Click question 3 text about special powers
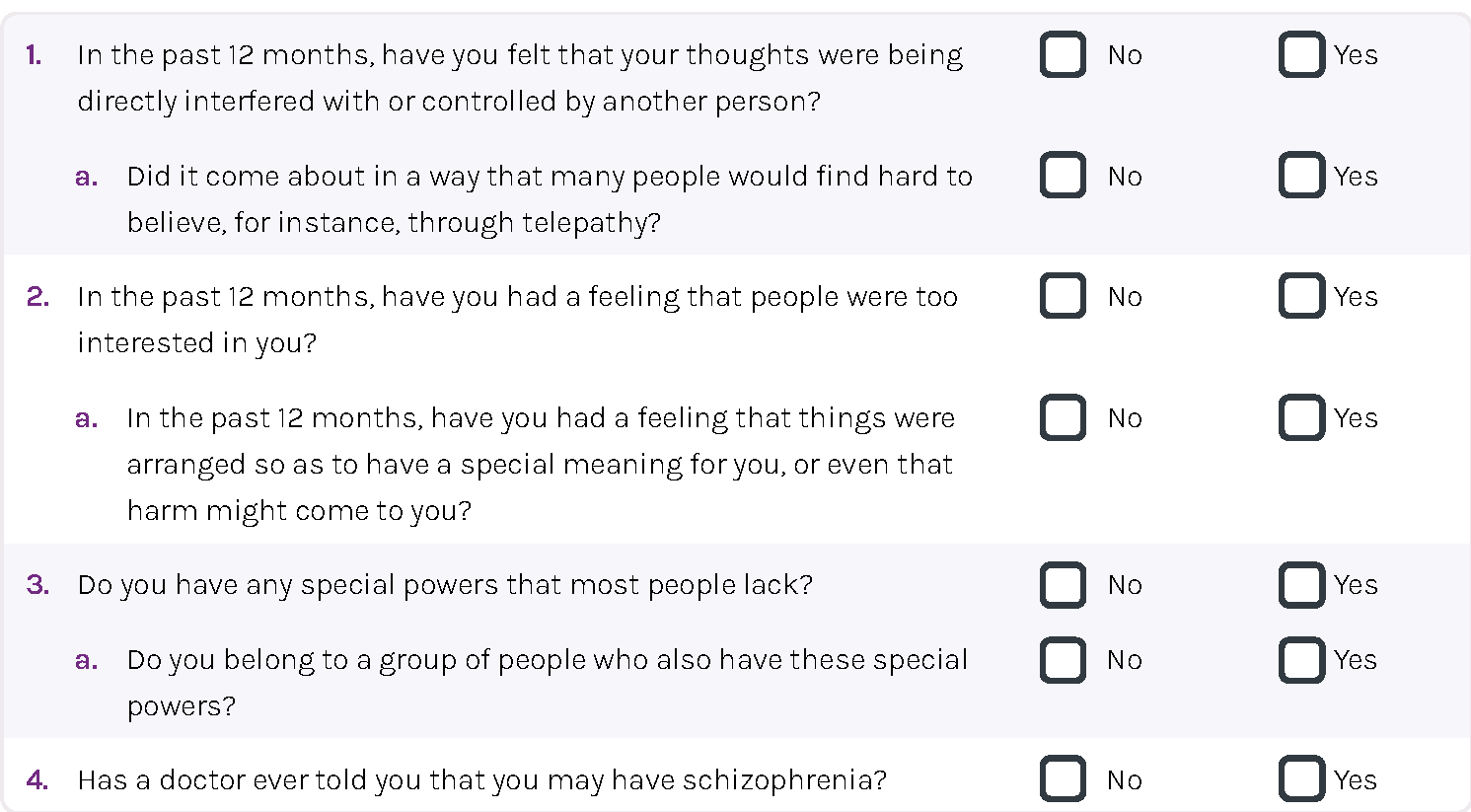This screenshot has height=812, width=1471. [445, 585]
